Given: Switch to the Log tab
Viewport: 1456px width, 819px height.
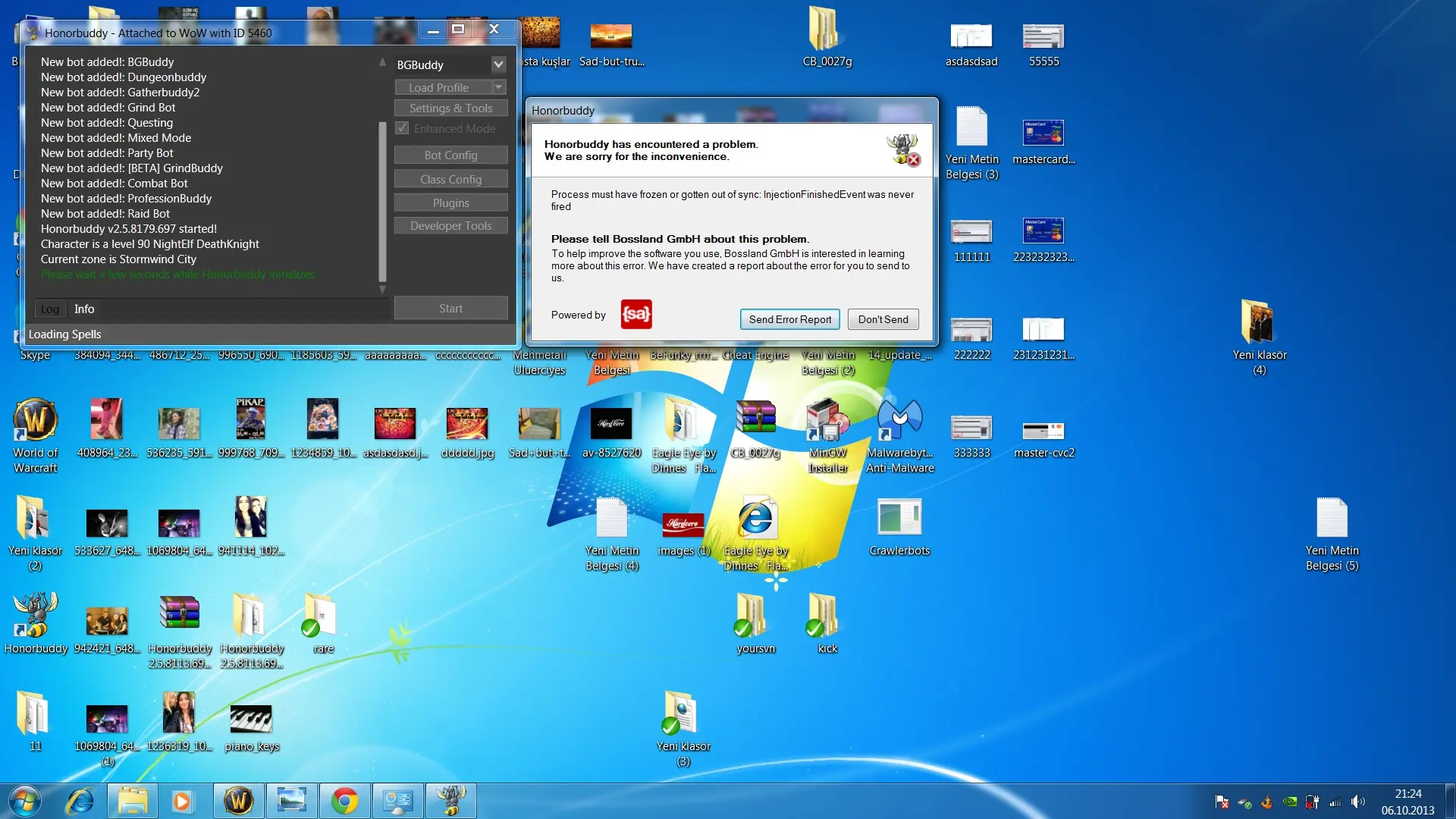Looking at the screenshot, I should point(50,309).
